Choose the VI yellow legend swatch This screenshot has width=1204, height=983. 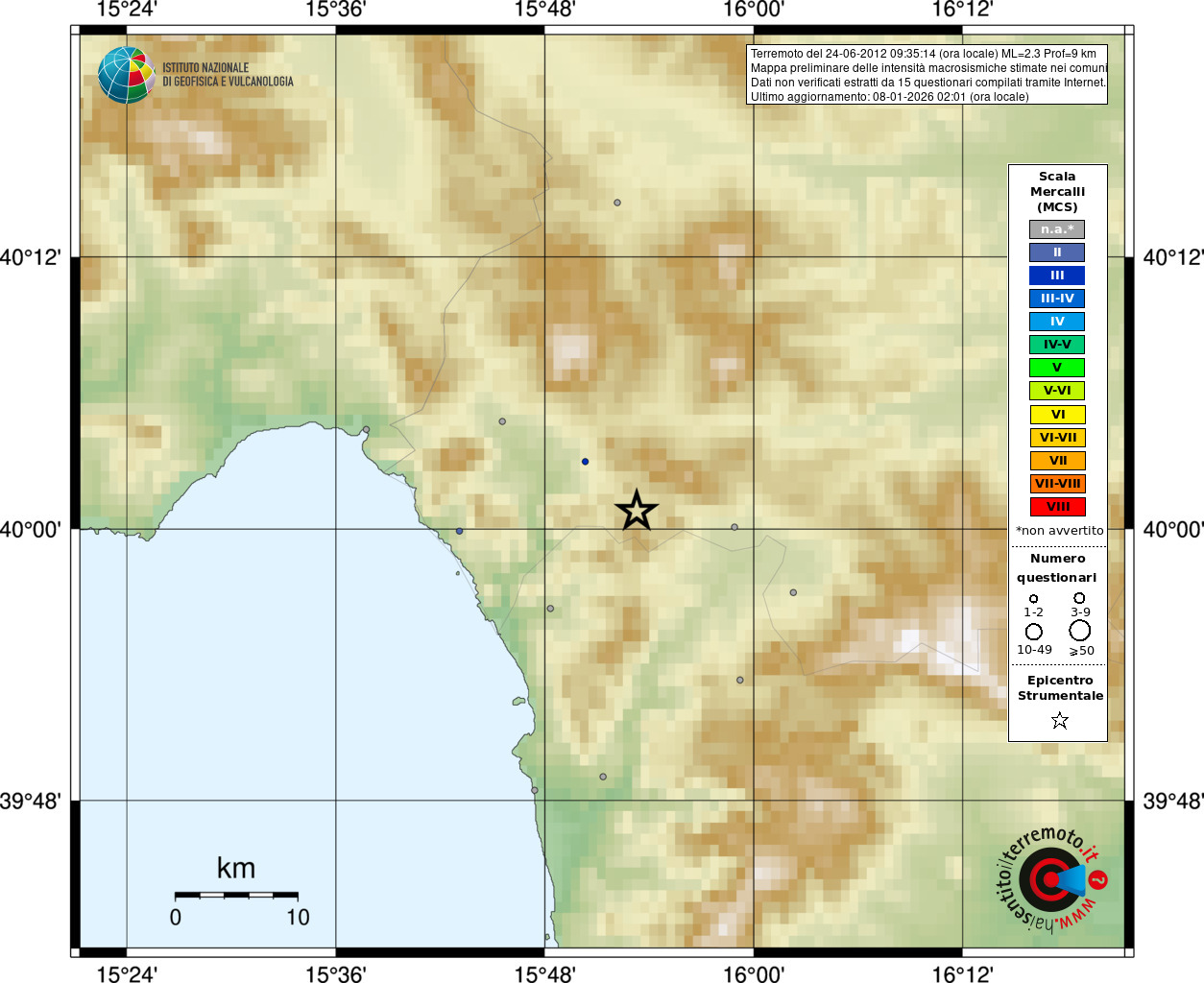point(1057,415)
